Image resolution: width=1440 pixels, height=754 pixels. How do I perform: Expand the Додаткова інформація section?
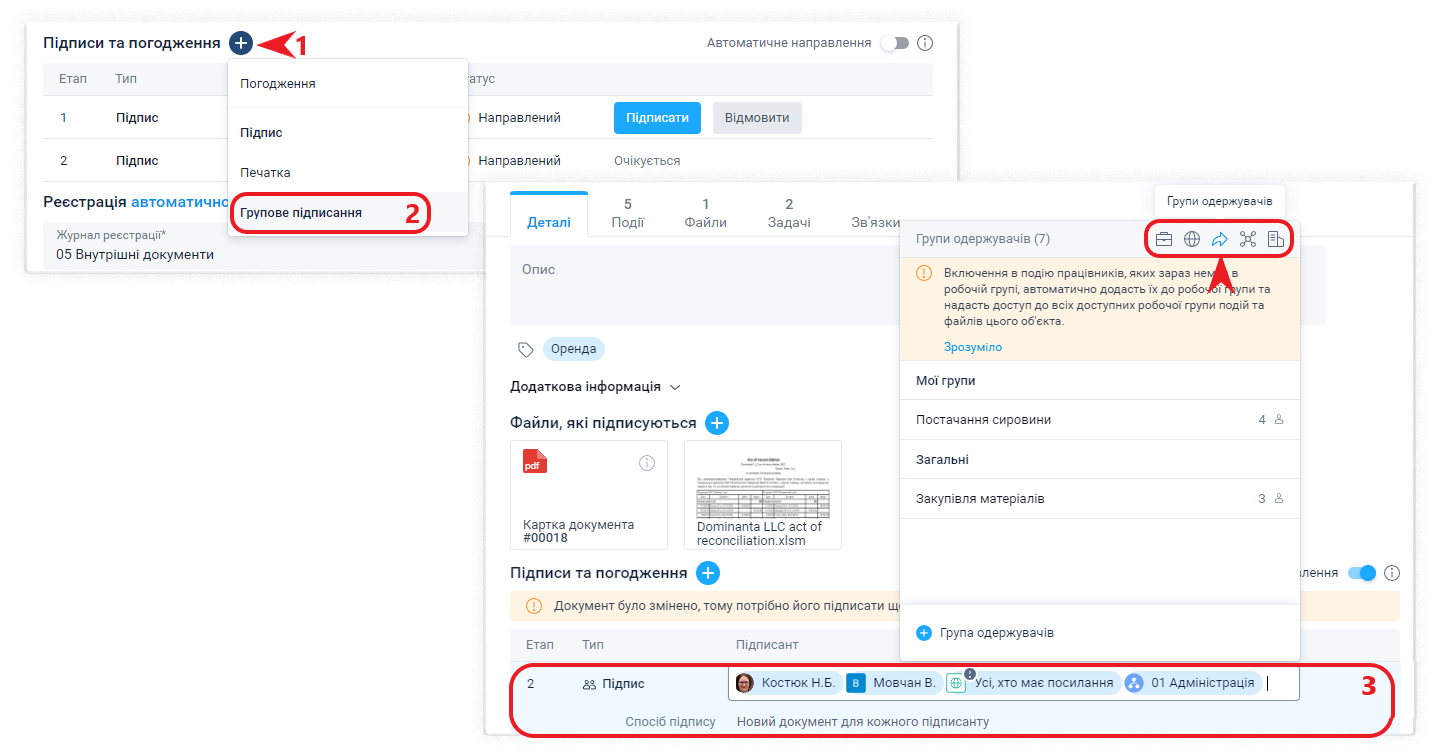click(595, 386)
